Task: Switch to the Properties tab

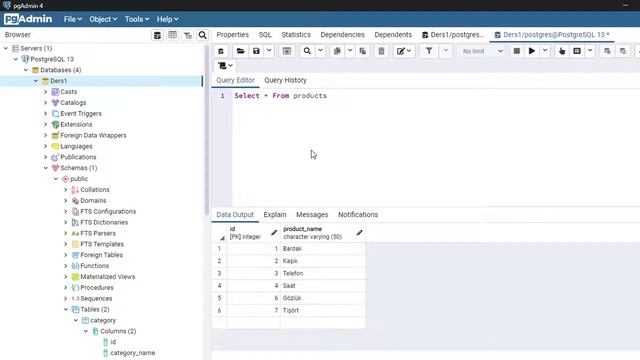Action: click(233, 35)
